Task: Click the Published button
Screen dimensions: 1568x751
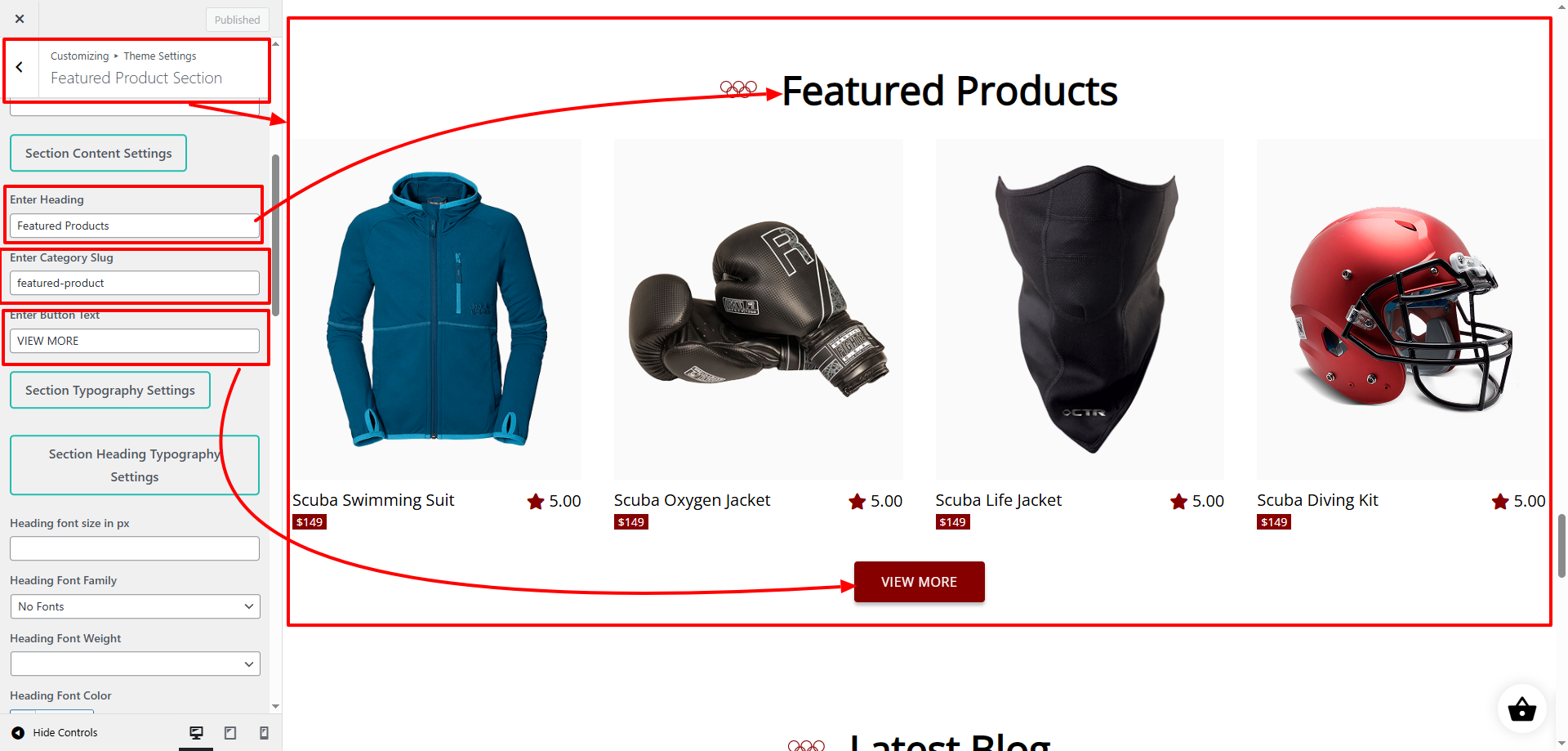Action: (238, 20)
